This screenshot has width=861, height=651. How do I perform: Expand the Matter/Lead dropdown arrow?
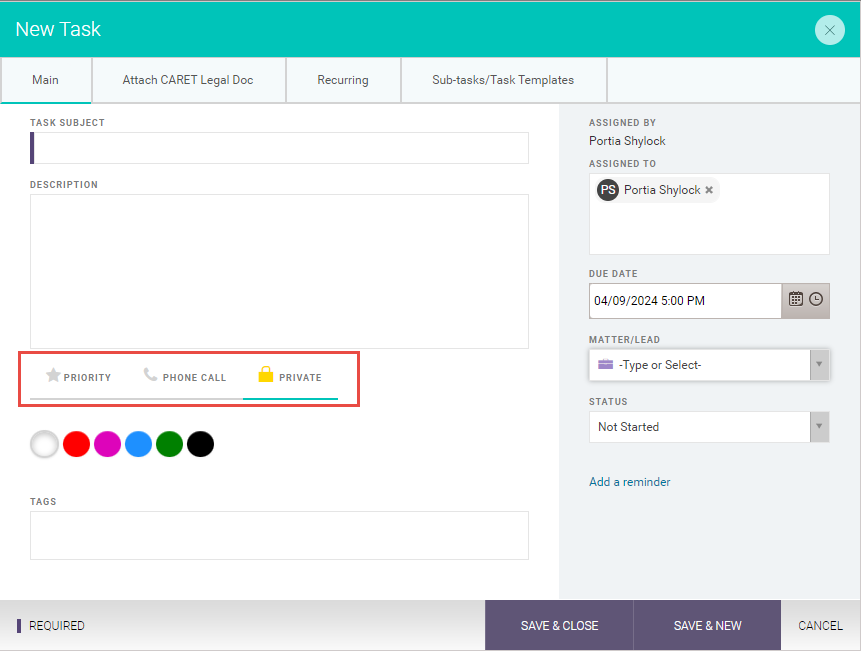[x=819, y=364]
